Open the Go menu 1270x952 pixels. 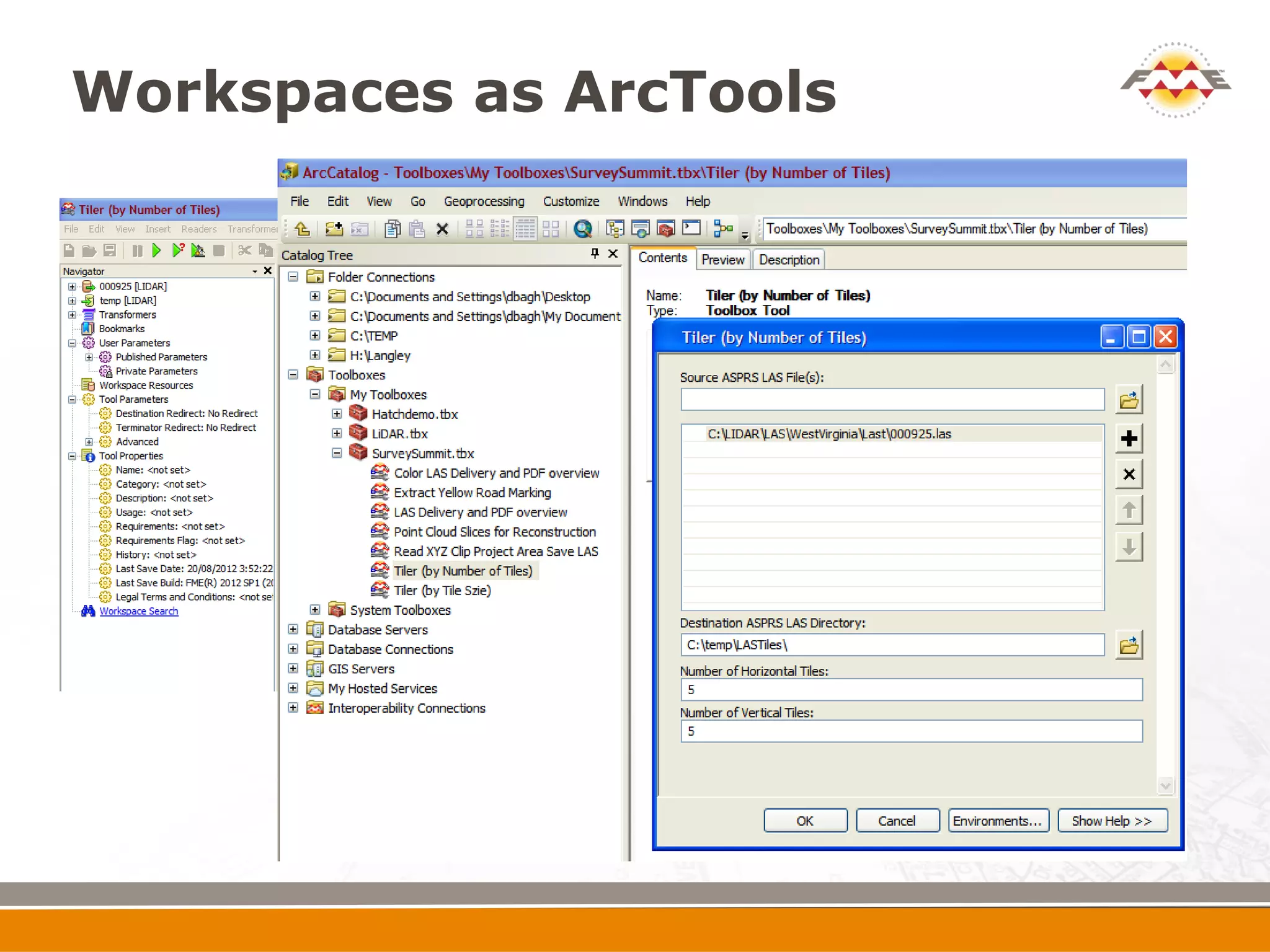[418, 201]
